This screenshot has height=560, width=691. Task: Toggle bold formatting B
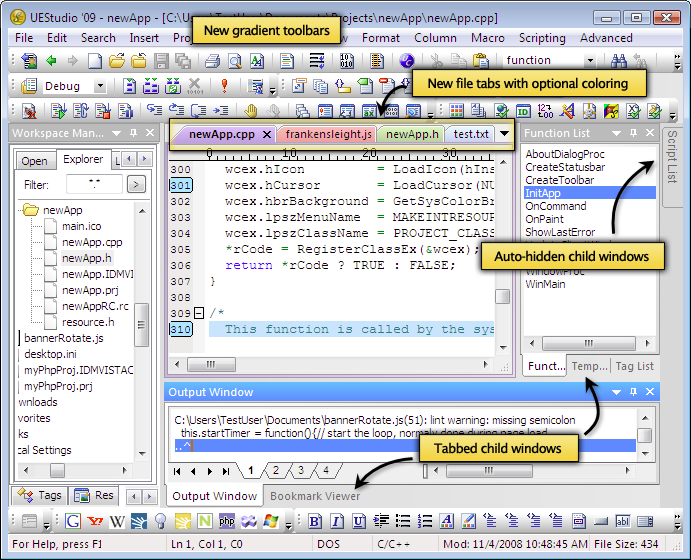[x=314, y=521]
